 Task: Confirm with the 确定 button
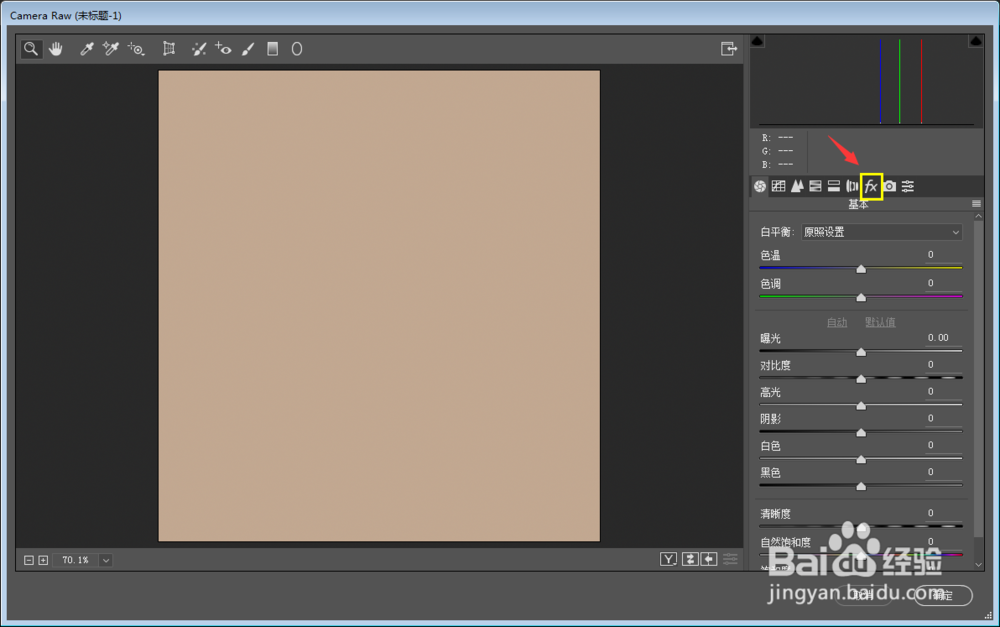pos(943,595)
